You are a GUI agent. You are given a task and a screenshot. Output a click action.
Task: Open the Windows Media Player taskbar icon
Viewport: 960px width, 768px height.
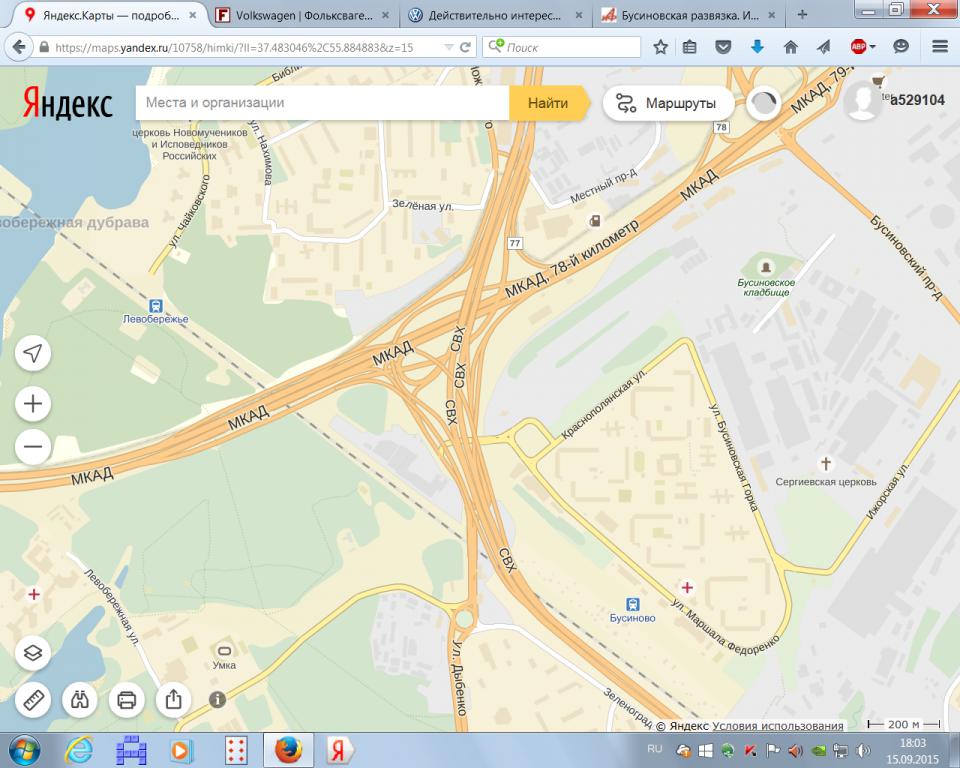[x=181, y=750]
